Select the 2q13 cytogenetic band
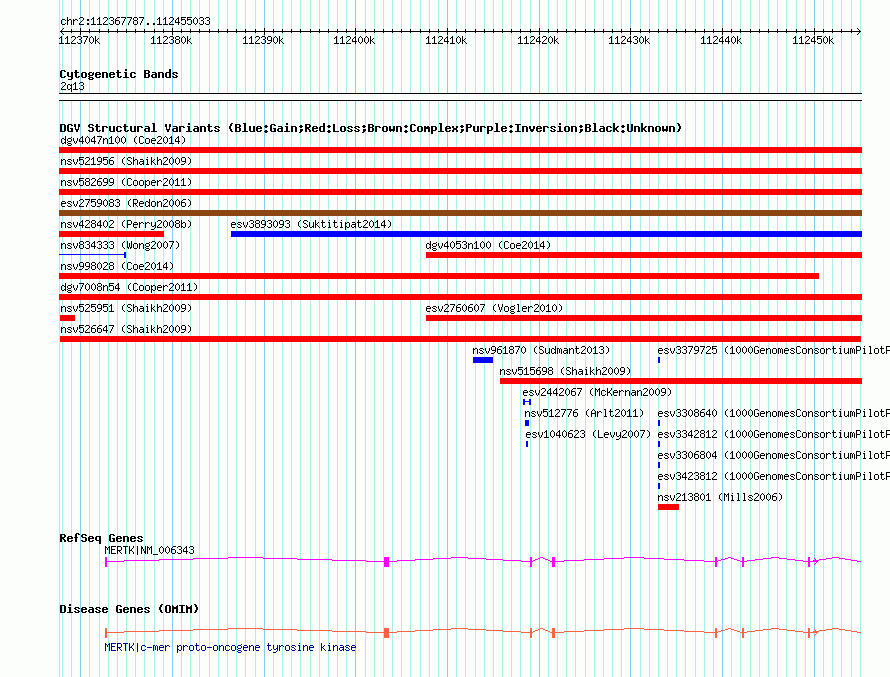Viewport: 890px width, 677px height. (x=72, y=87)
